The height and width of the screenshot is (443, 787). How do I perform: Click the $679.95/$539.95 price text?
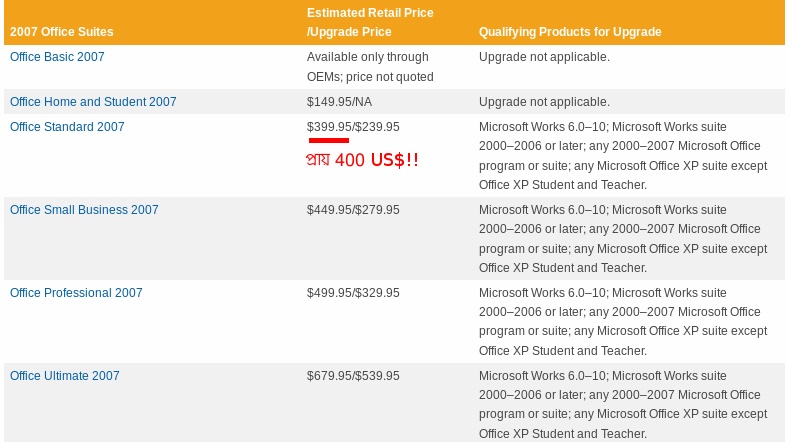[353, 376]
